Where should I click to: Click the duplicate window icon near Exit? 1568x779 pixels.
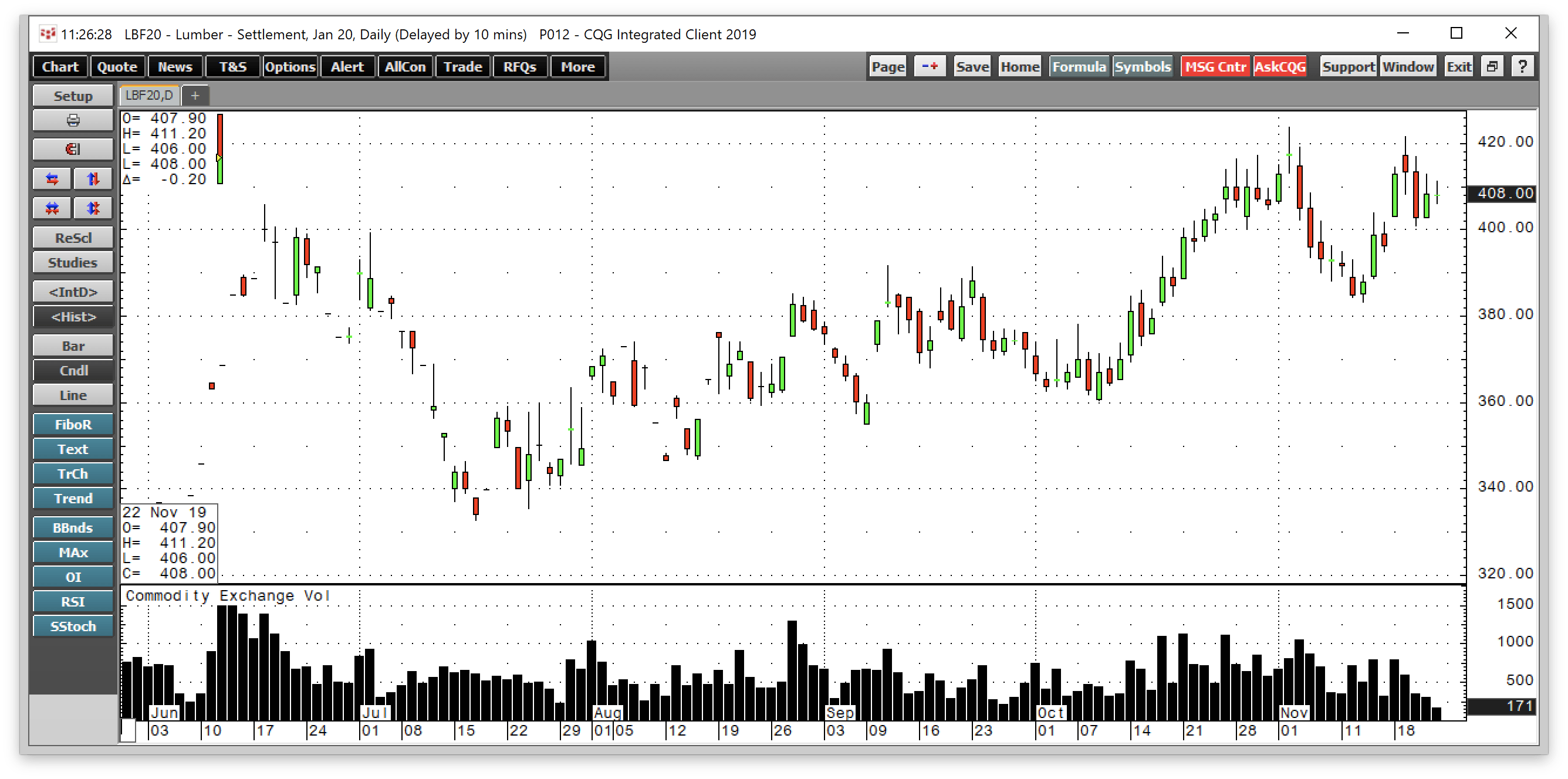tap(1492, 66)
